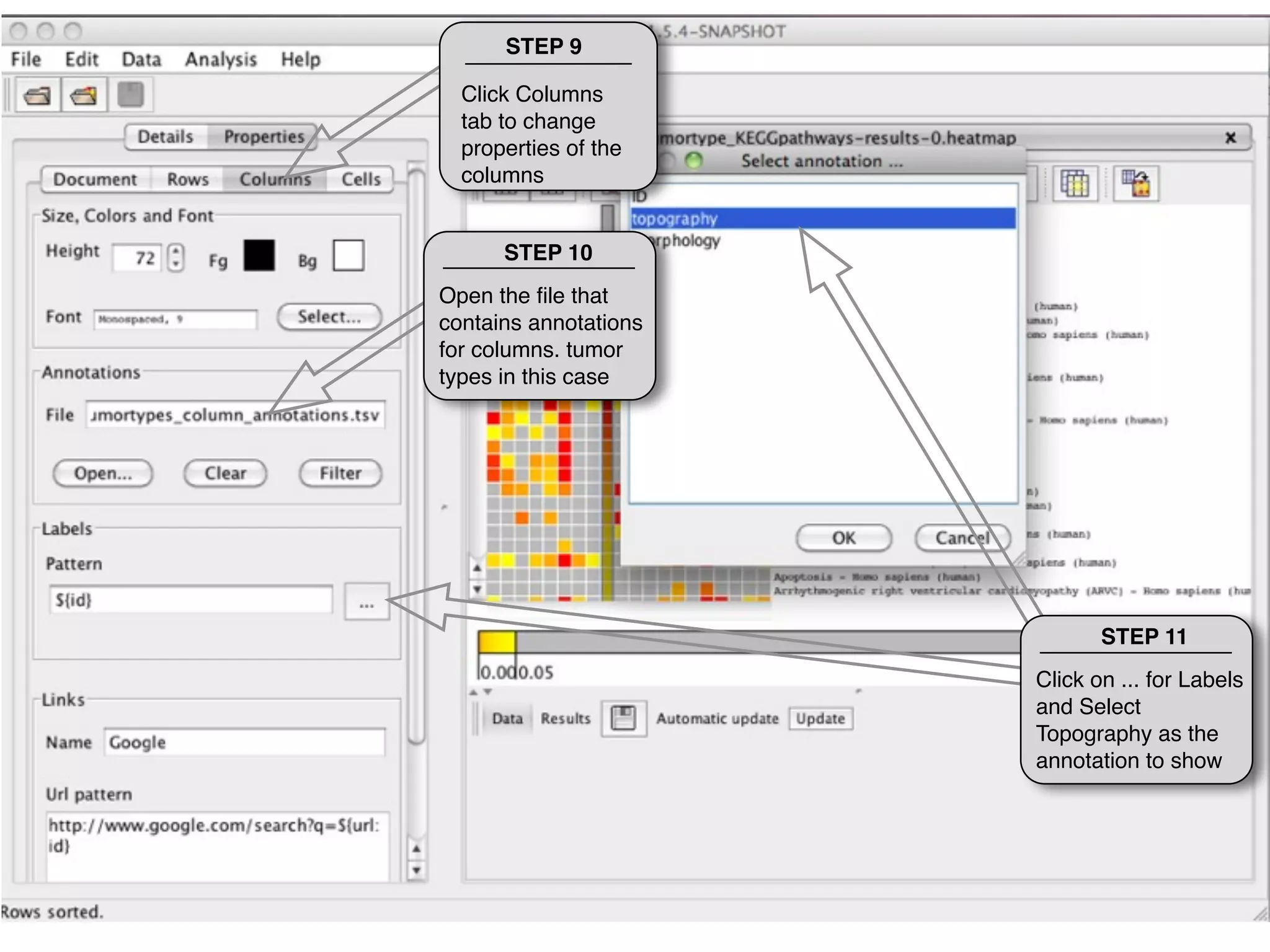Open the Edit menu
The width and height of the screenshot is (1270, 952).
pyautogui.click(x=81, y=59)
